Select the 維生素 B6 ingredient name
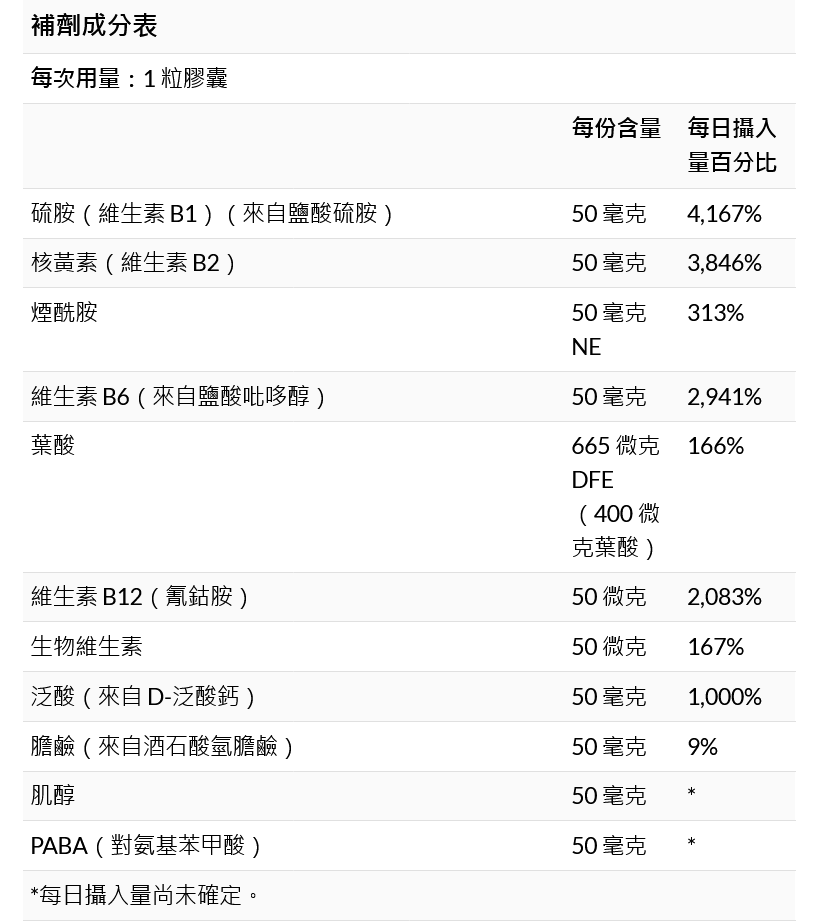This screenshot has width=817, height=921. click(x=180, y=397)
